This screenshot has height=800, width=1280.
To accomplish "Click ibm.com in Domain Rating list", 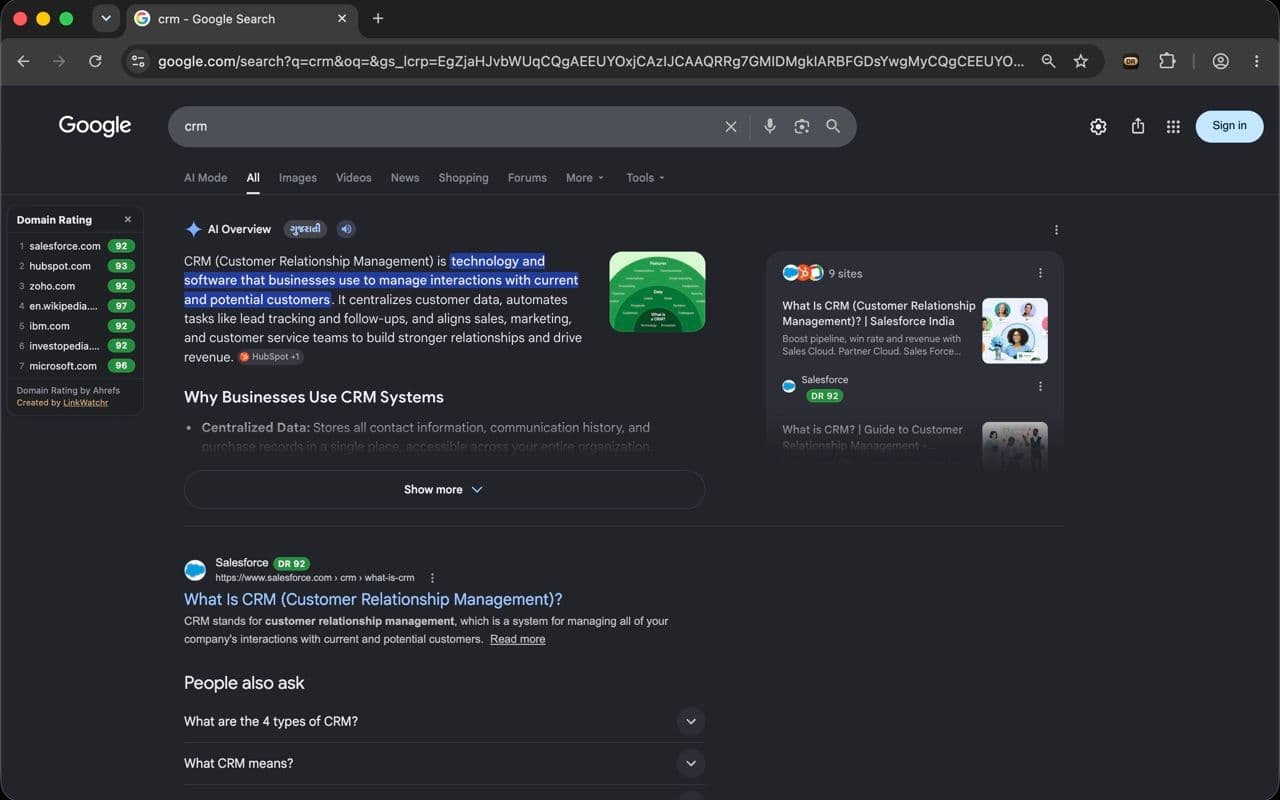I will (49, 326).
